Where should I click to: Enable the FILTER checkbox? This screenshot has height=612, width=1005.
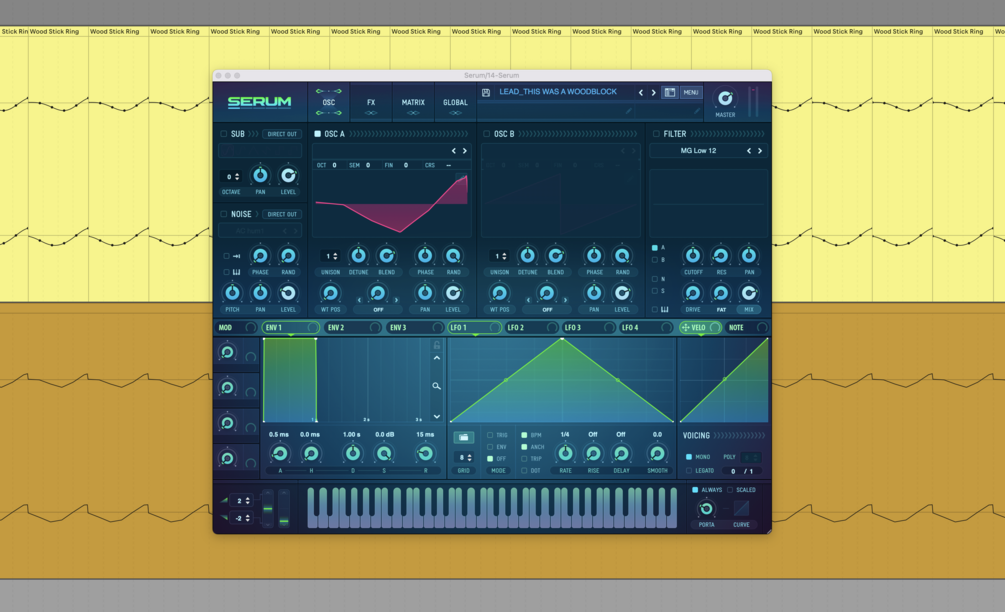click(x=656, y=134)
